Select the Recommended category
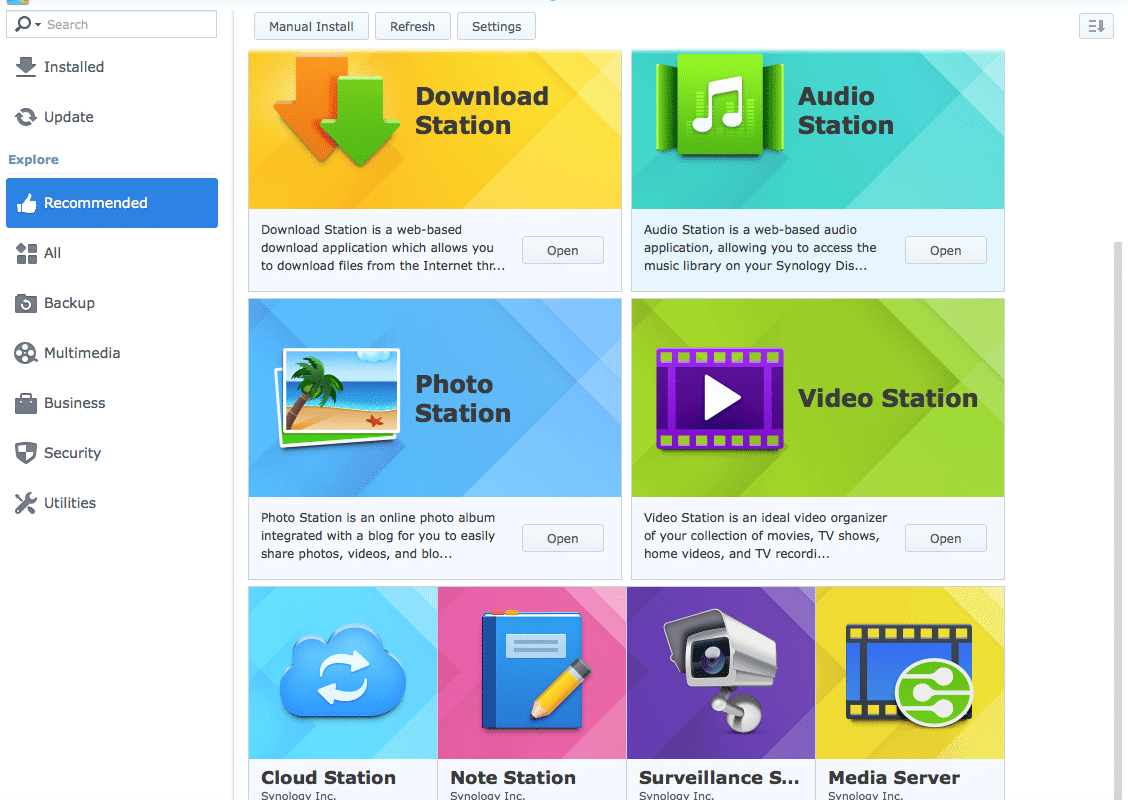The height and width of the screenshot is (800, 1128). [x=112, y=203]
